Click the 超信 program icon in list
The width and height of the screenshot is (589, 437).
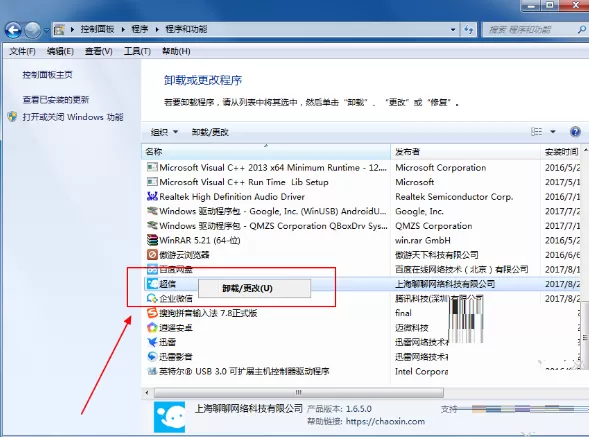tap(152, 284)
